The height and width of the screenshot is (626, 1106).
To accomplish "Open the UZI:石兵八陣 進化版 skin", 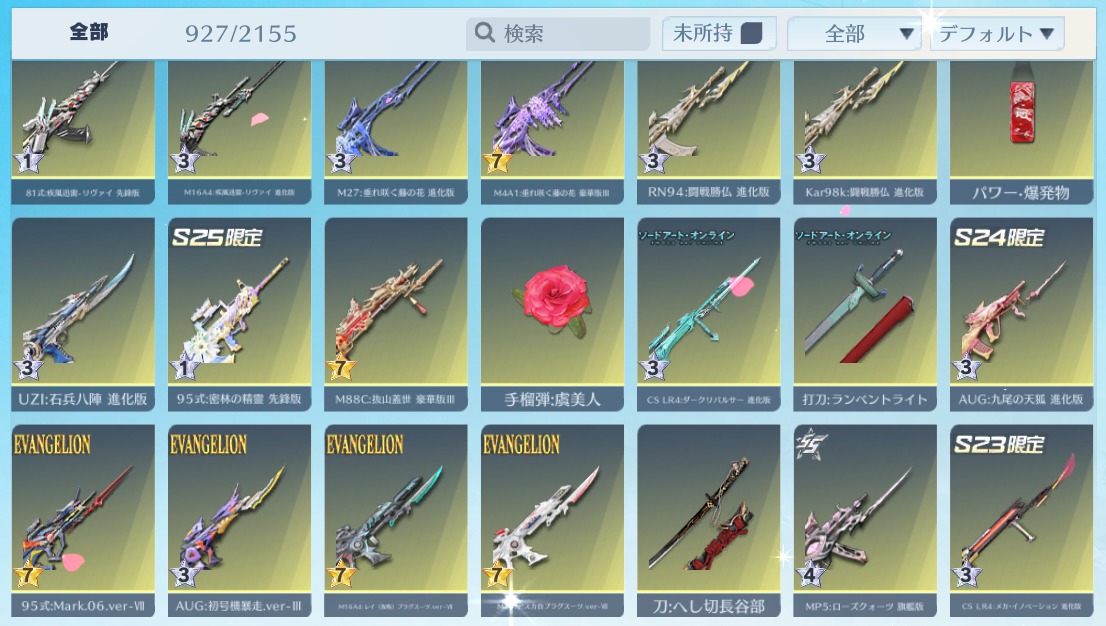I will pos(83,314).
